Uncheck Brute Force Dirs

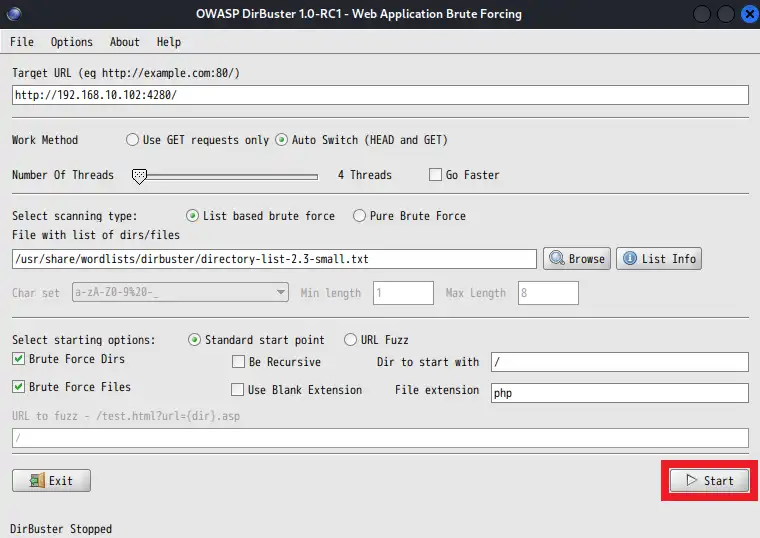[19, 359]
